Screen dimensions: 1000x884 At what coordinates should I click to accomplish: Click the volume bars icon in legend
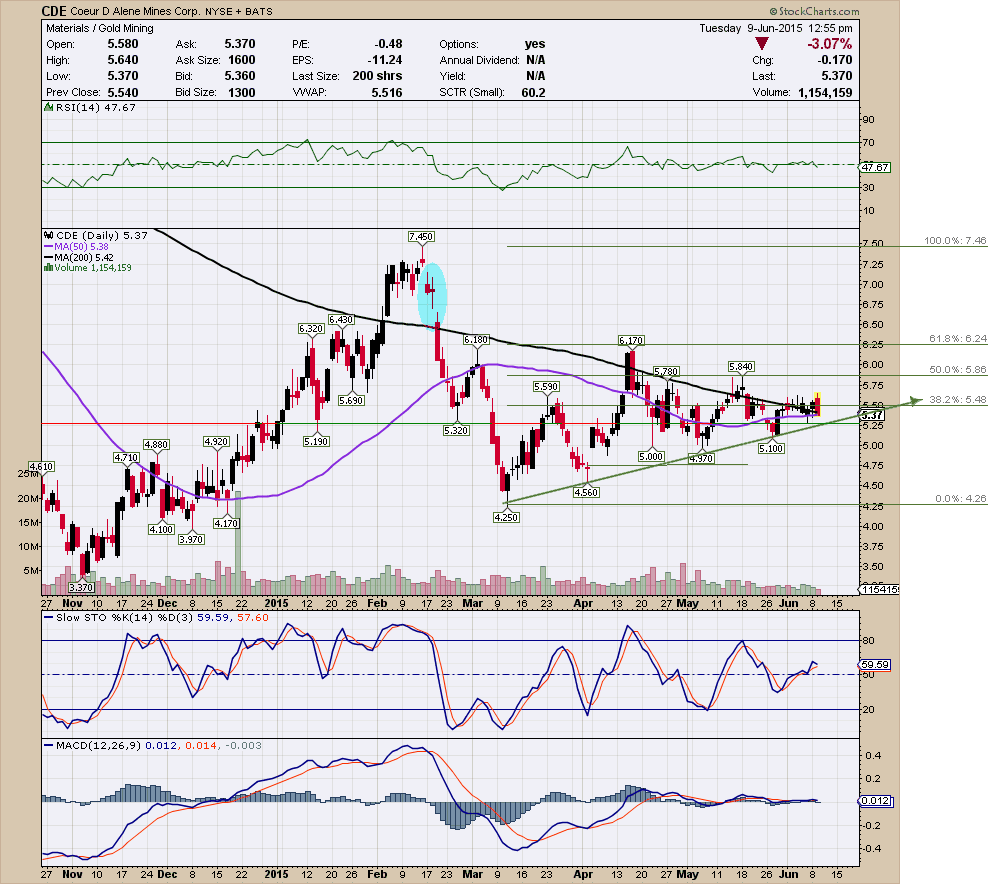pos(48,268)
